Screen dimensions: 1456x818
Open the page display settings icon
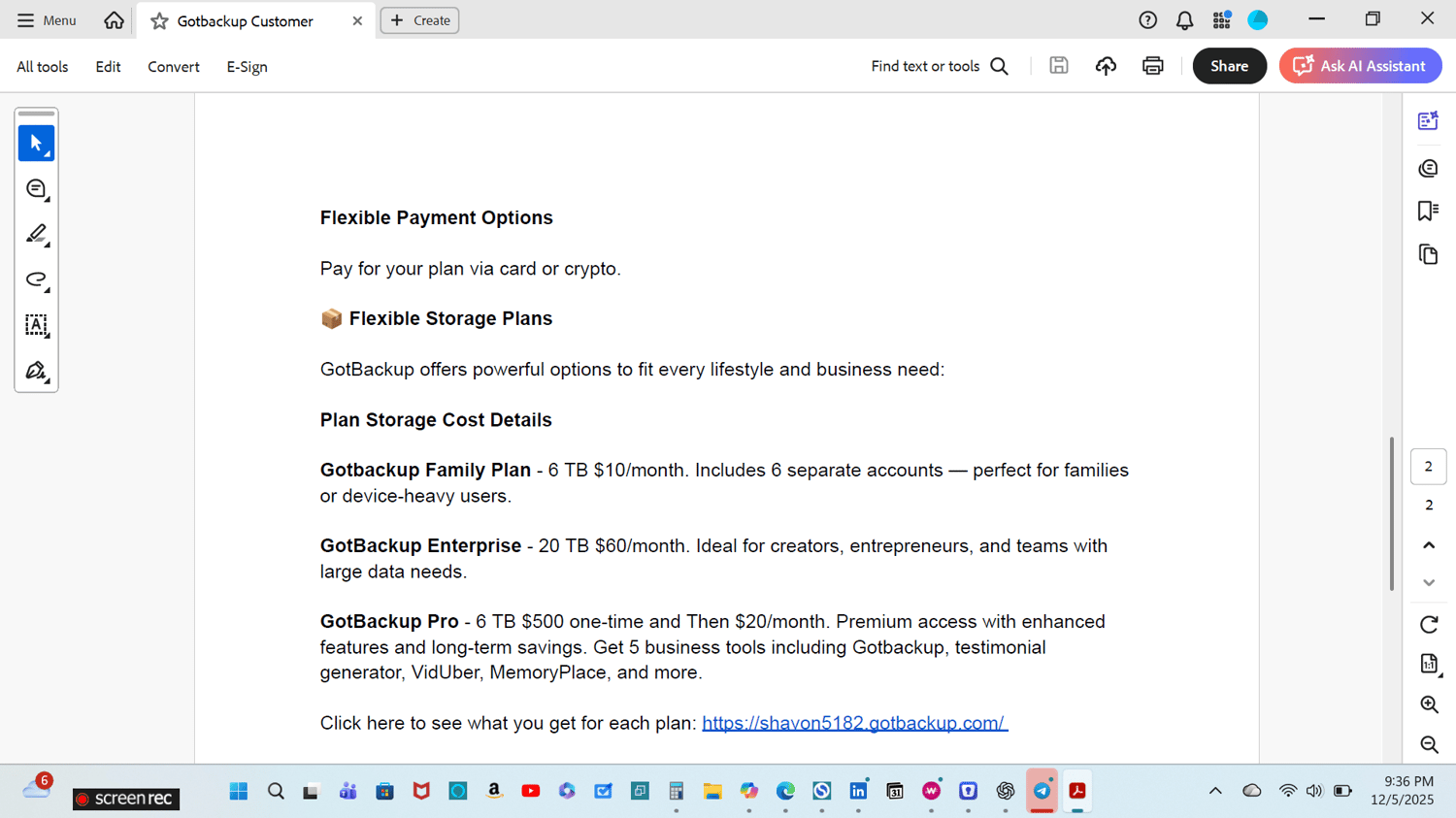[x=1429, y=665]
